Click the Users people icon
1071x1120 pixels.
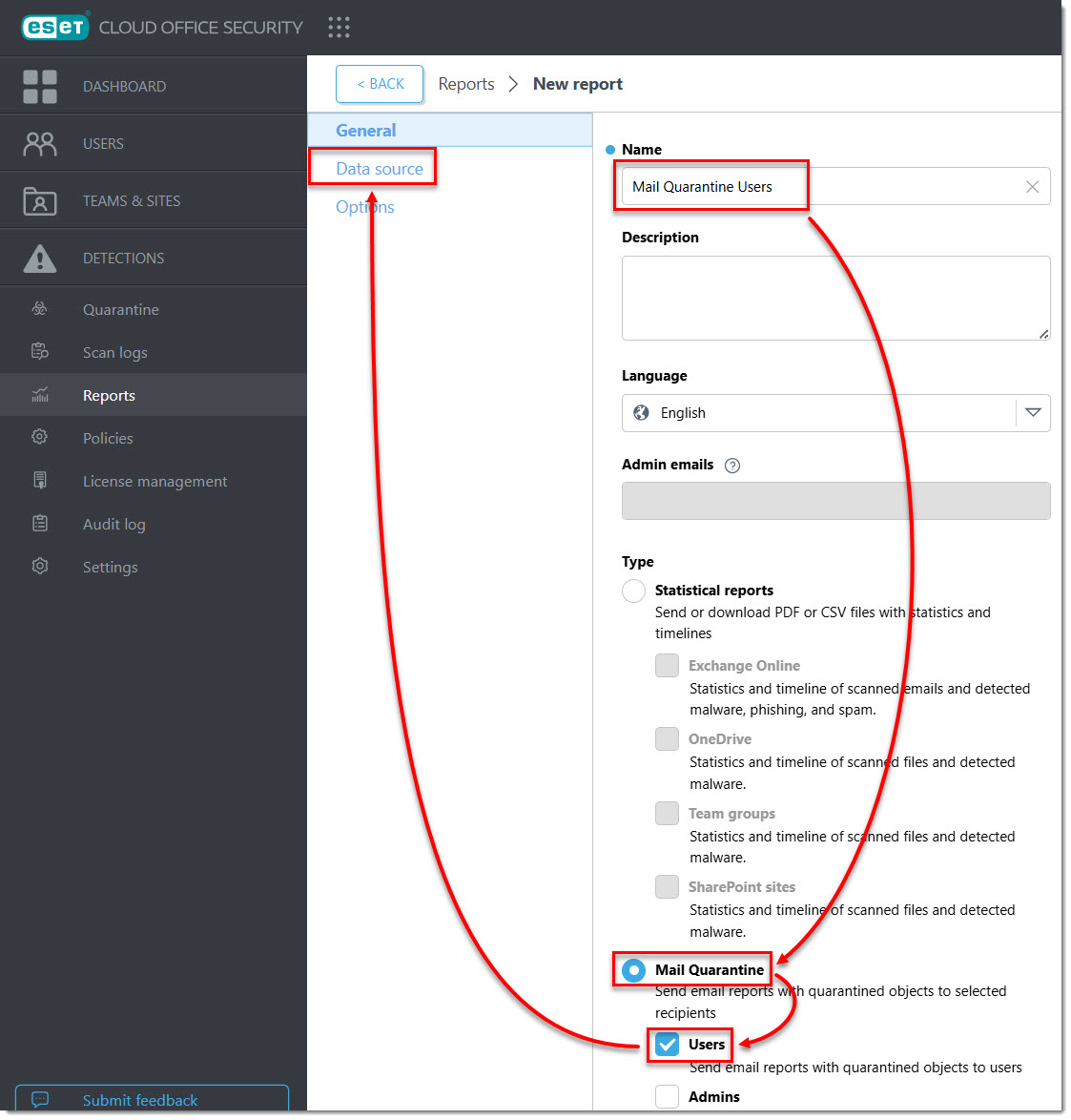coord(40,144)
